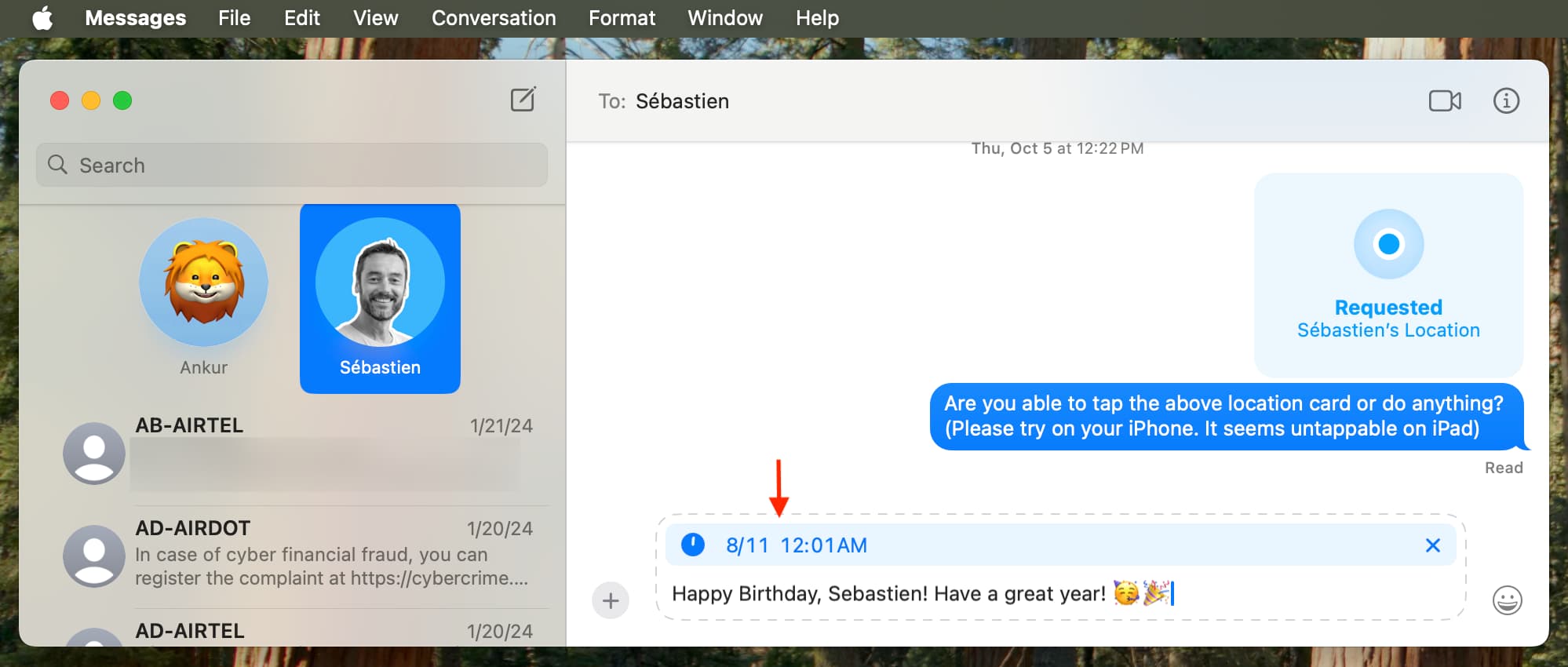Change the scheduled 8/11 12:01AM time
The height and width of the screenshot is (667, 1568).
[x=796, y=545]
